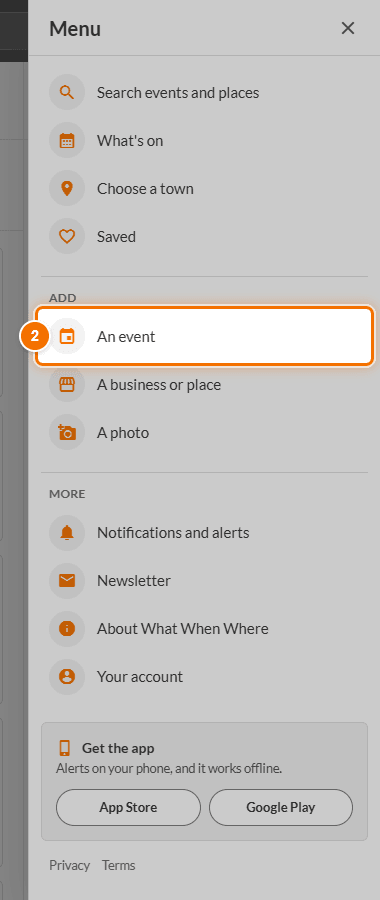Click the notifications bell icon

(67, 533)
